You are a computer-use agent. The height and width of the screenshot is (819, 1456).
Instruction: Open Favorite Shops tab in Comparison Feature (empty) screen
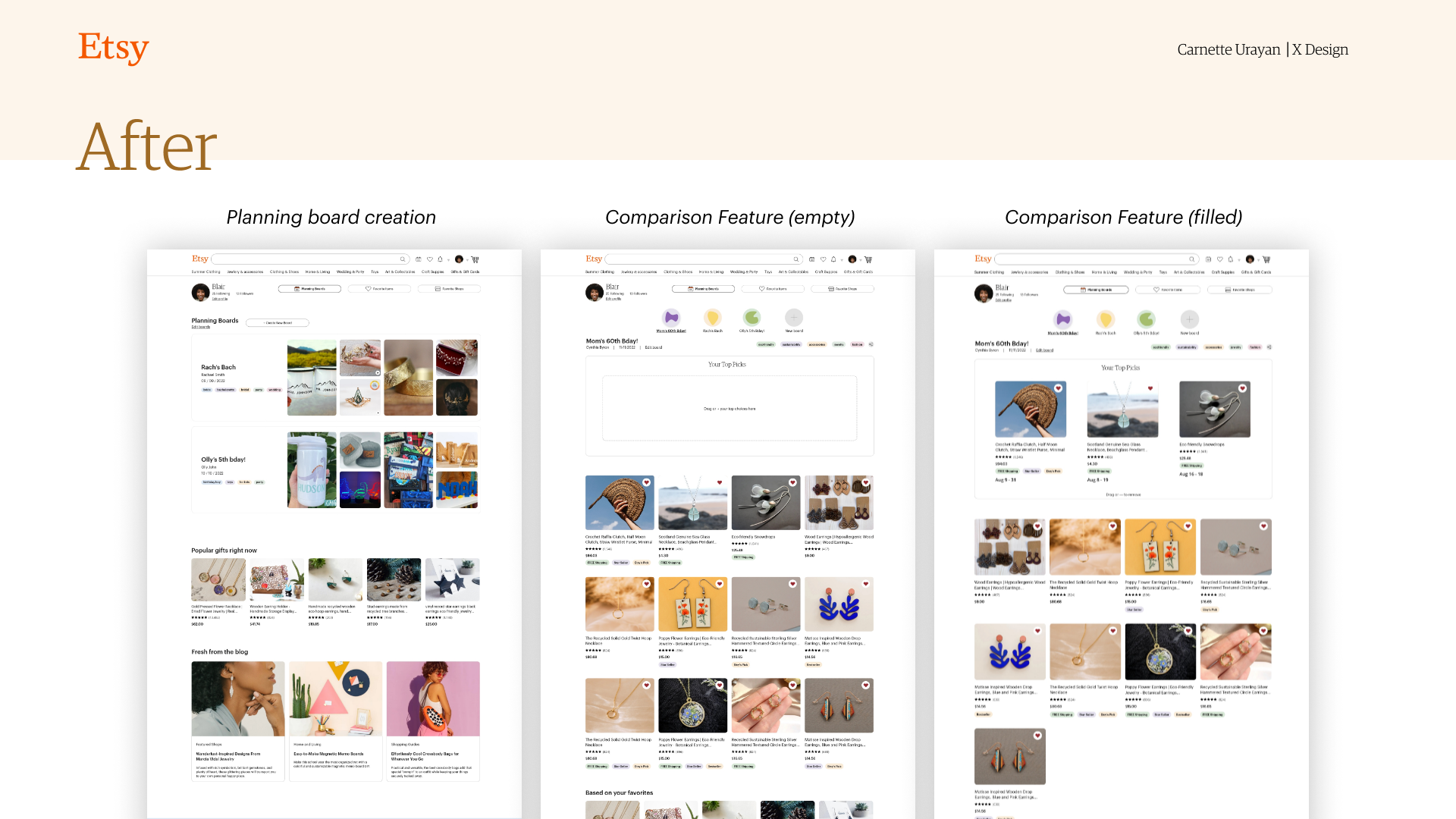click(843, 289)
